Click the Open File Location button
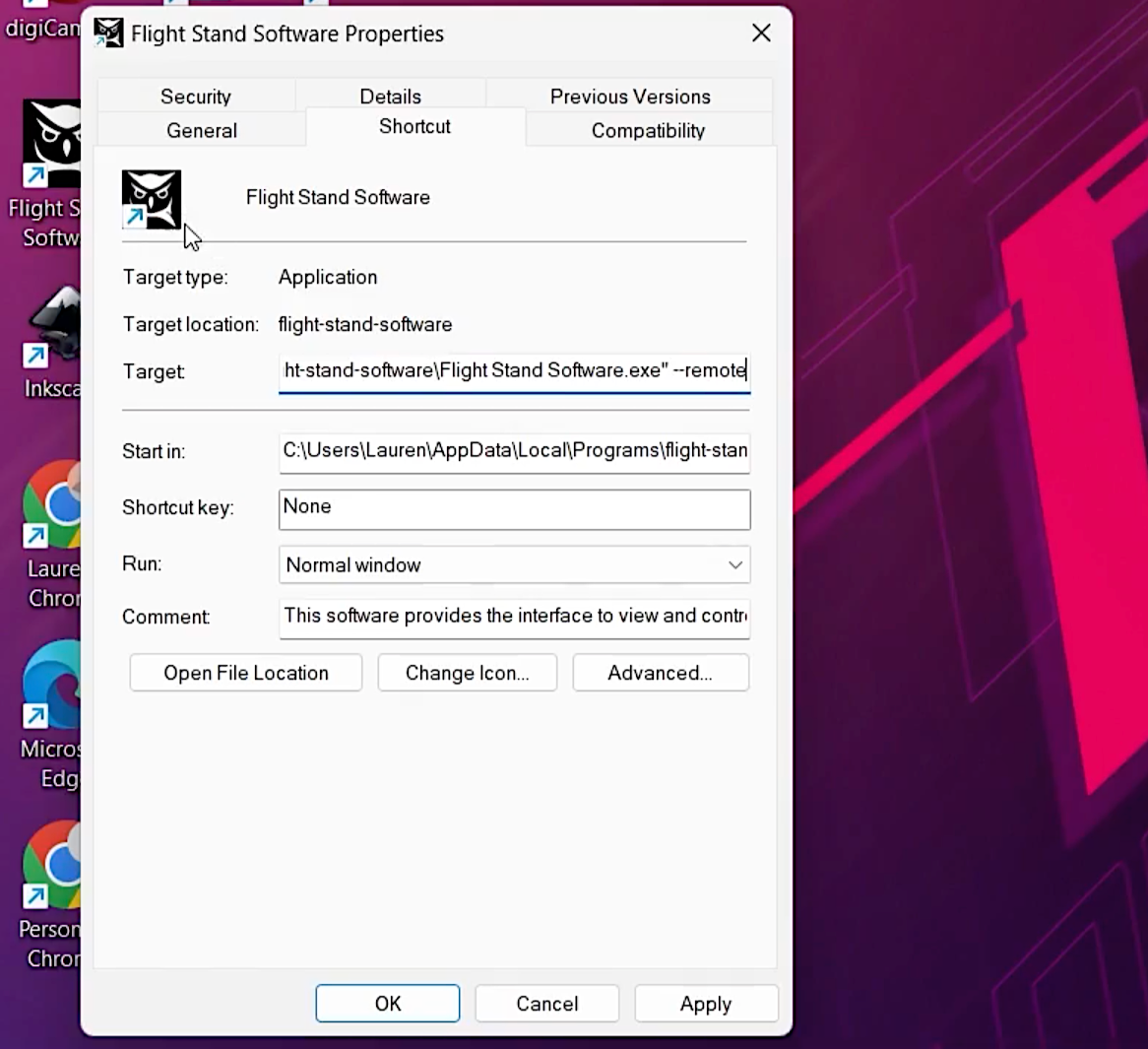The height and width of the screenshot is (1049, 1148). [x=246, y=673]
